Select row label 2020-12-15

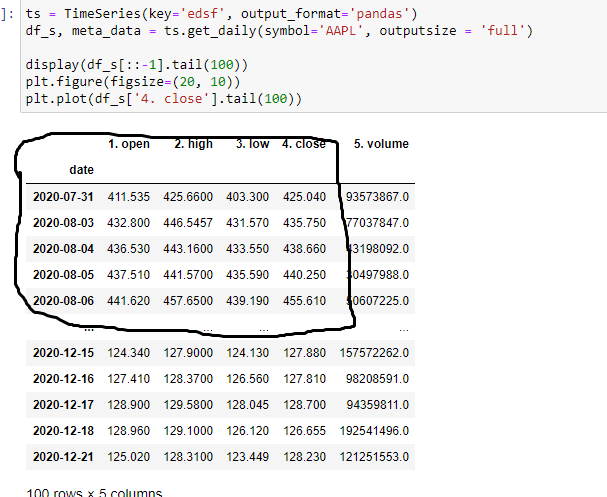click(63, 353)
